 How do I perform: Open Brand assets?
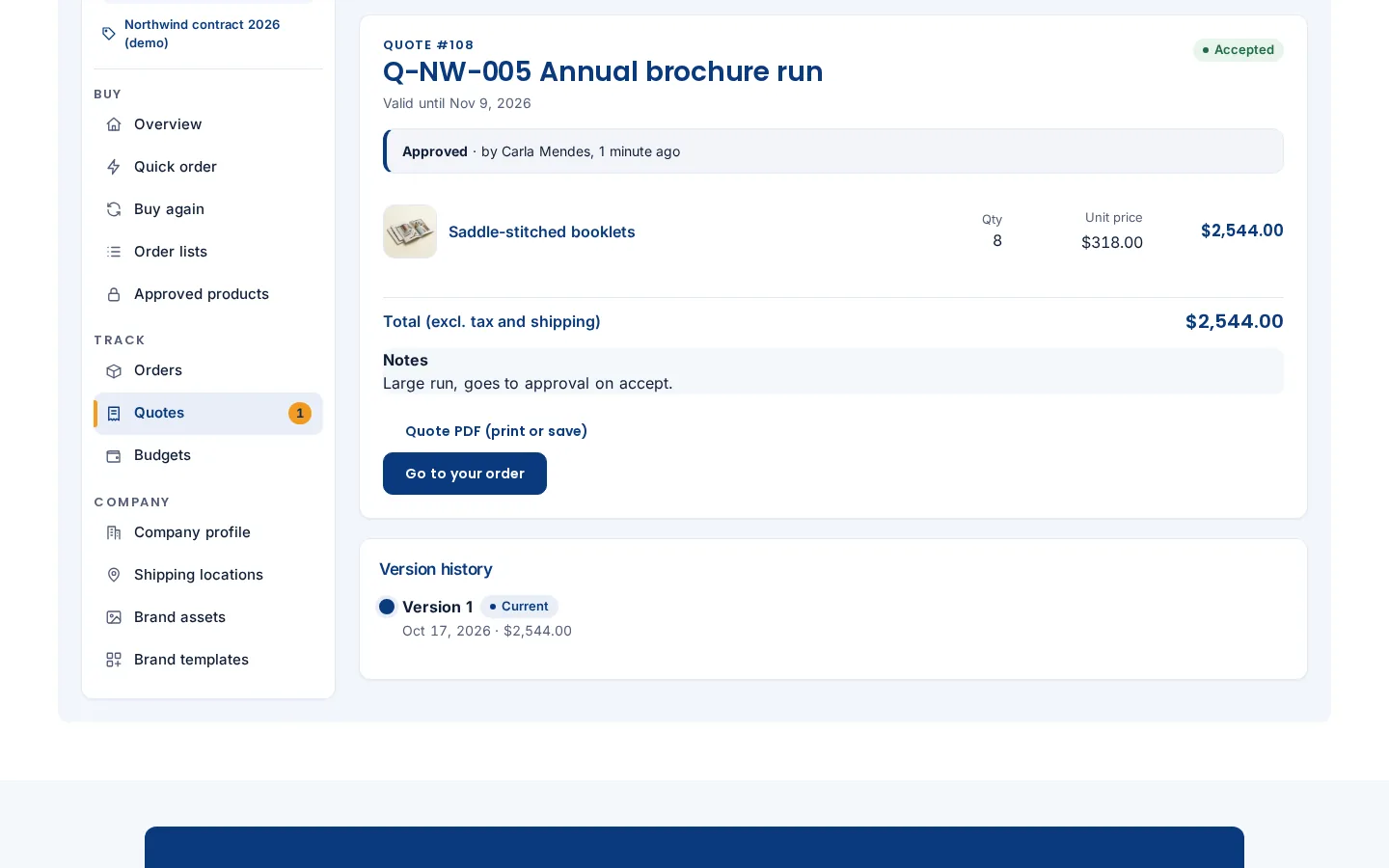(208, 617)
